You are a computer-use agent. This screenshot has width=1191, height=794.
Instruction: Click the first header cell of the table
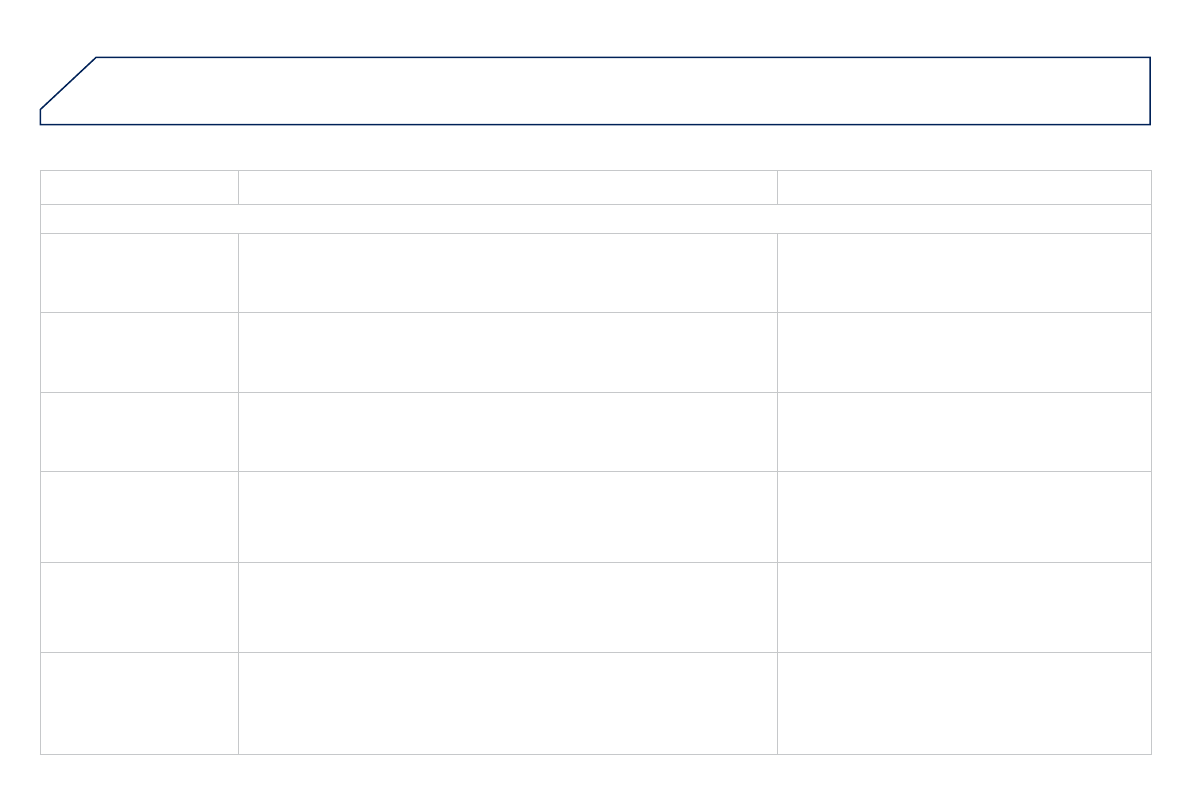tap(139, 187)
